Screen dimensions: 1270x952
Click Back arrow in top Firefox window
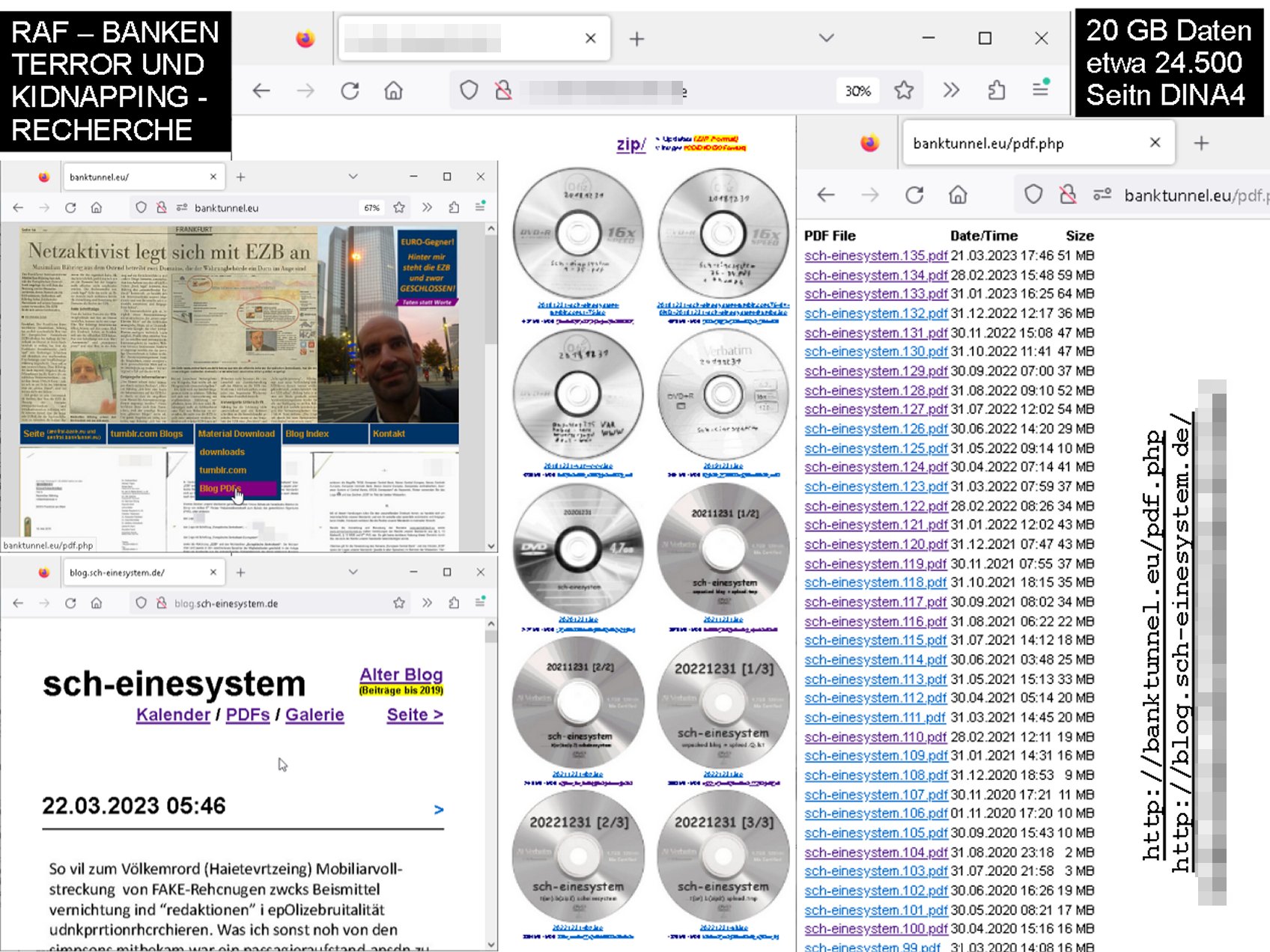[x=261, y=91]
